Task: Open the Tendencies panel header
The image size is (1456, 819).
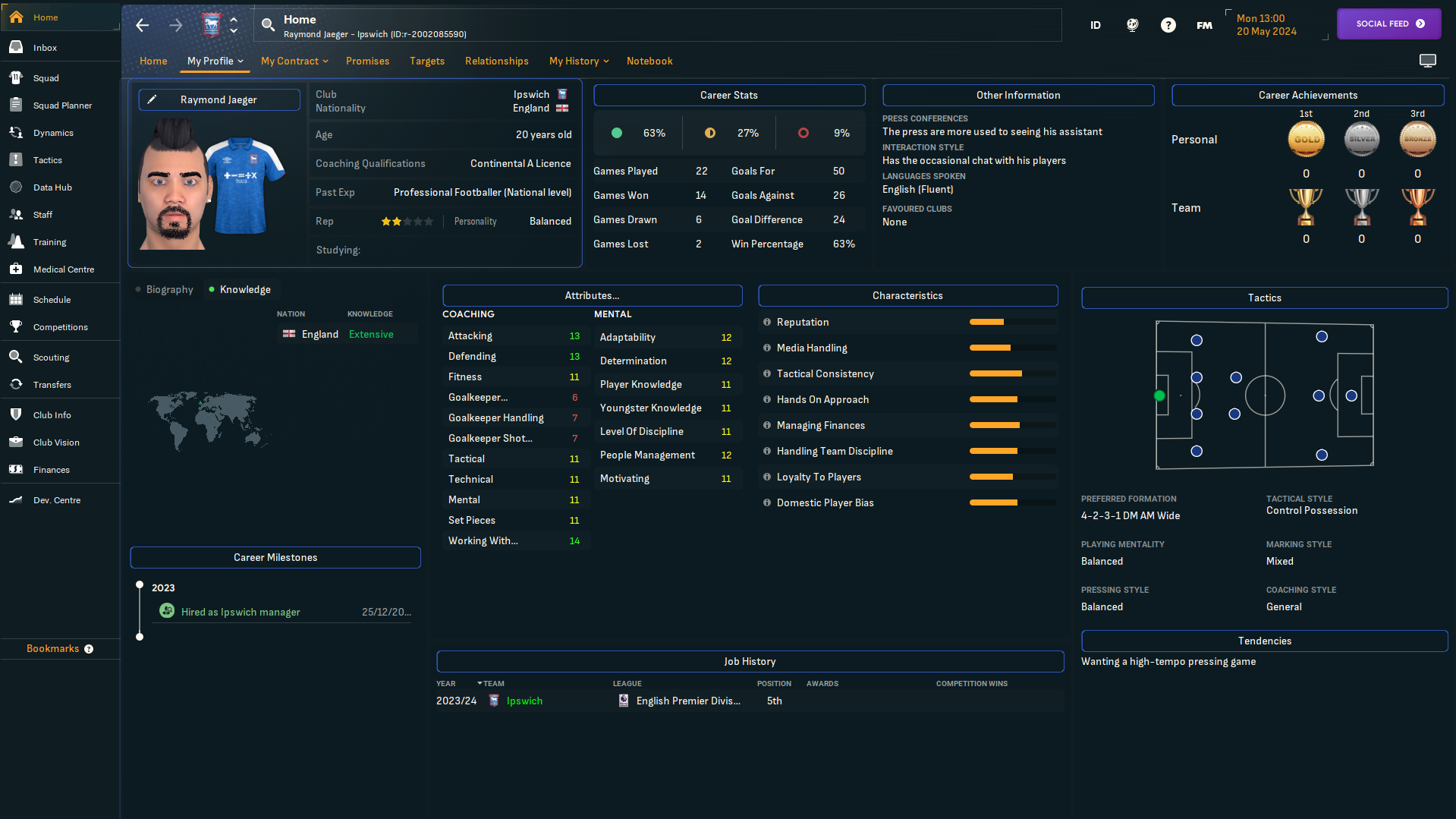Action: 1265,641
